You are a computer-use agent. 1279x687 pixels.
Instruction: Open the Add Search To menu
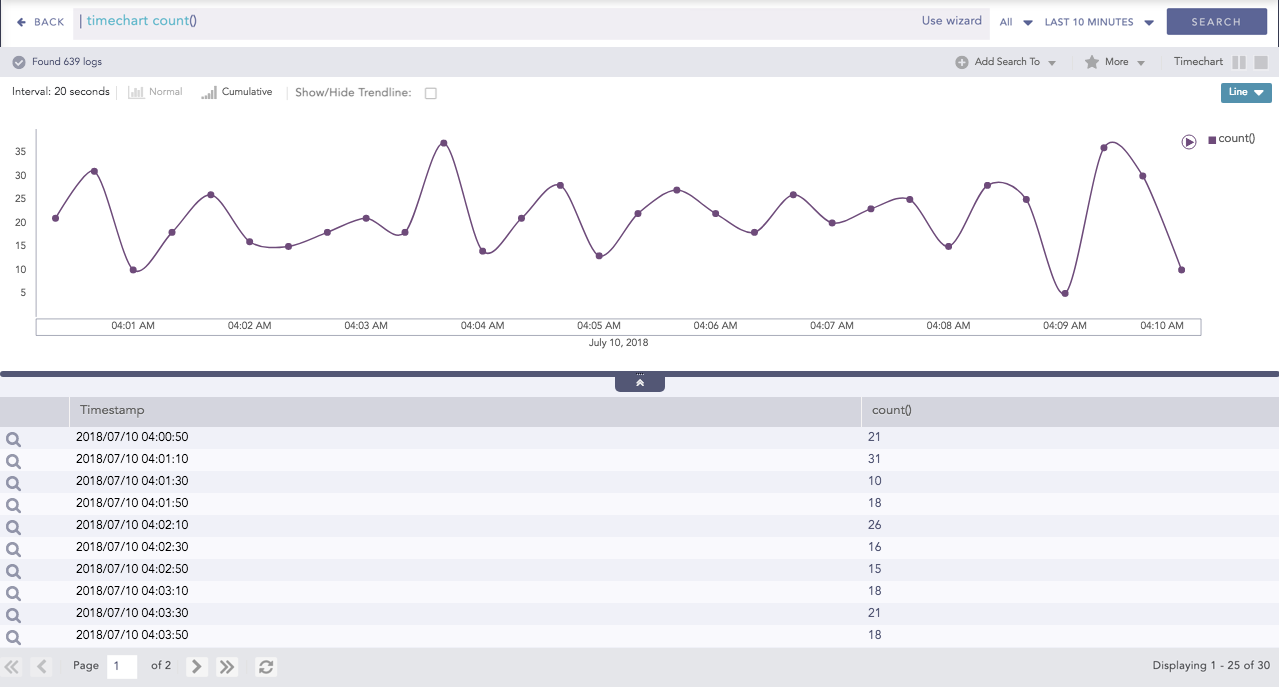click(x=1005, y=61)
